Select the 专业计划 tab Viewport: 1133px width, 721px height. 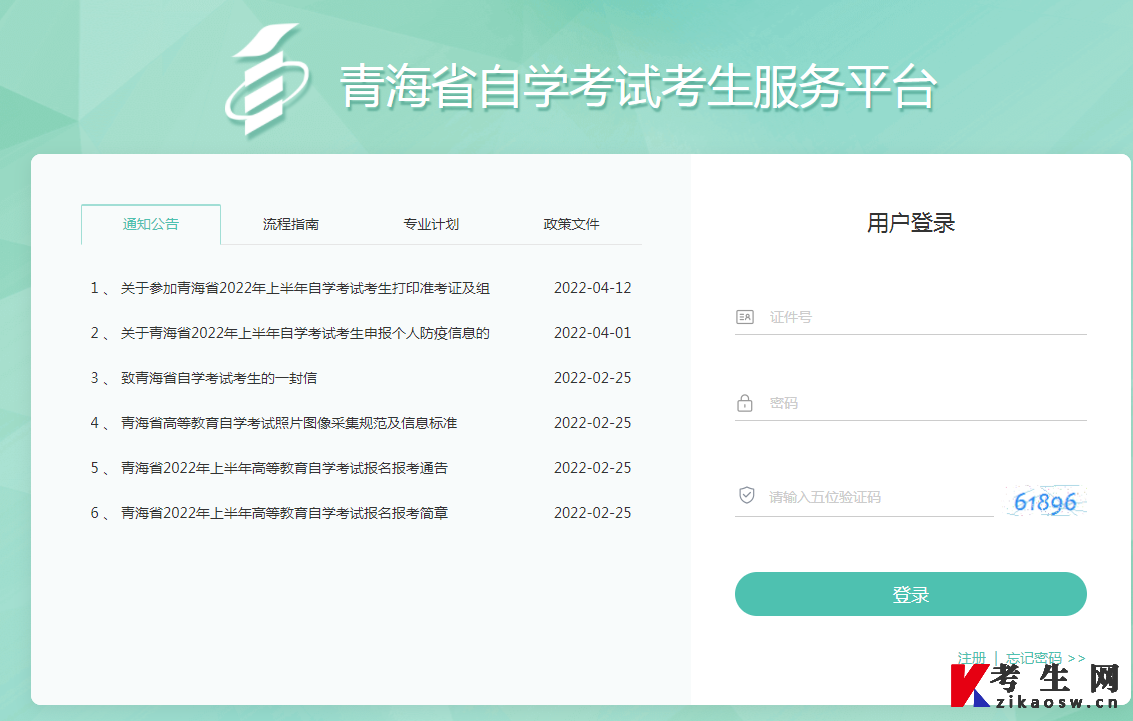[431, 224]
